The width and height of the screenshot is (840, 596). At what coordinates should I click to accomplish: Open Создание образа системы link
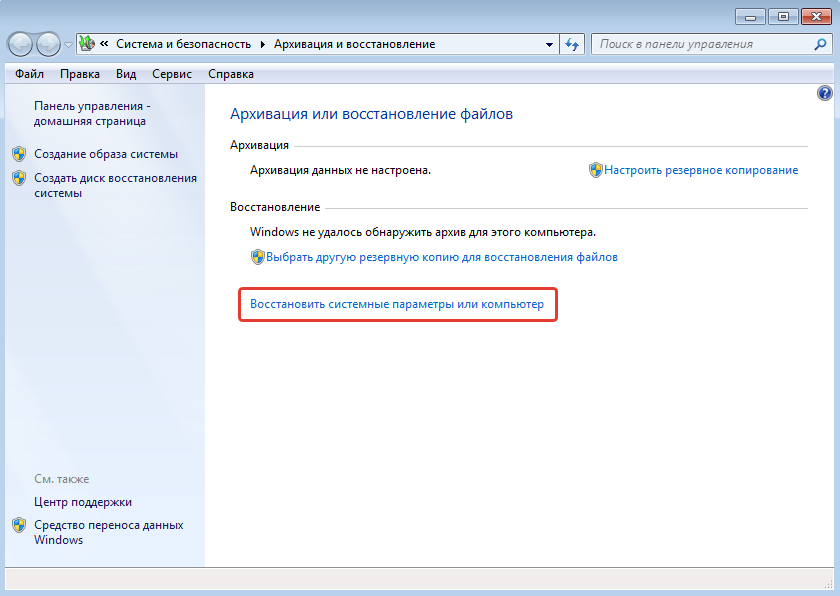(x=106, y=154)
